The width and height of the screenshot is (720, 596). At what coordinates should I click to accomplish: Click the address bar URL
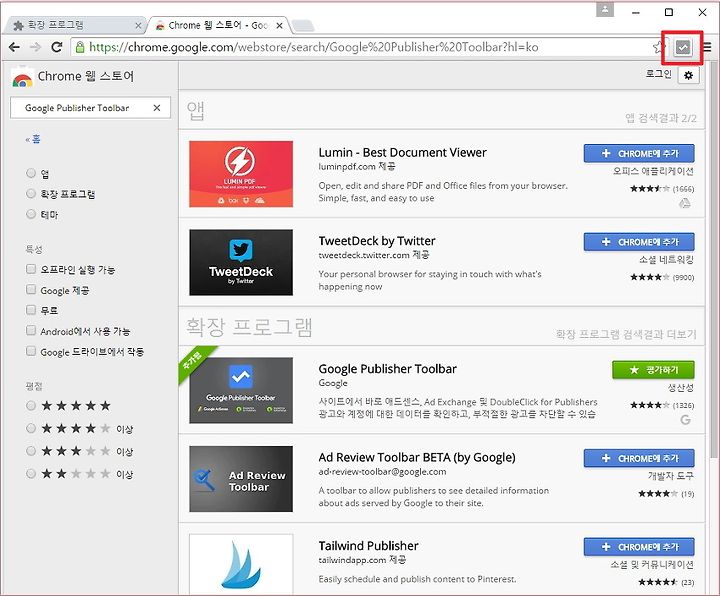pos(314,47)
